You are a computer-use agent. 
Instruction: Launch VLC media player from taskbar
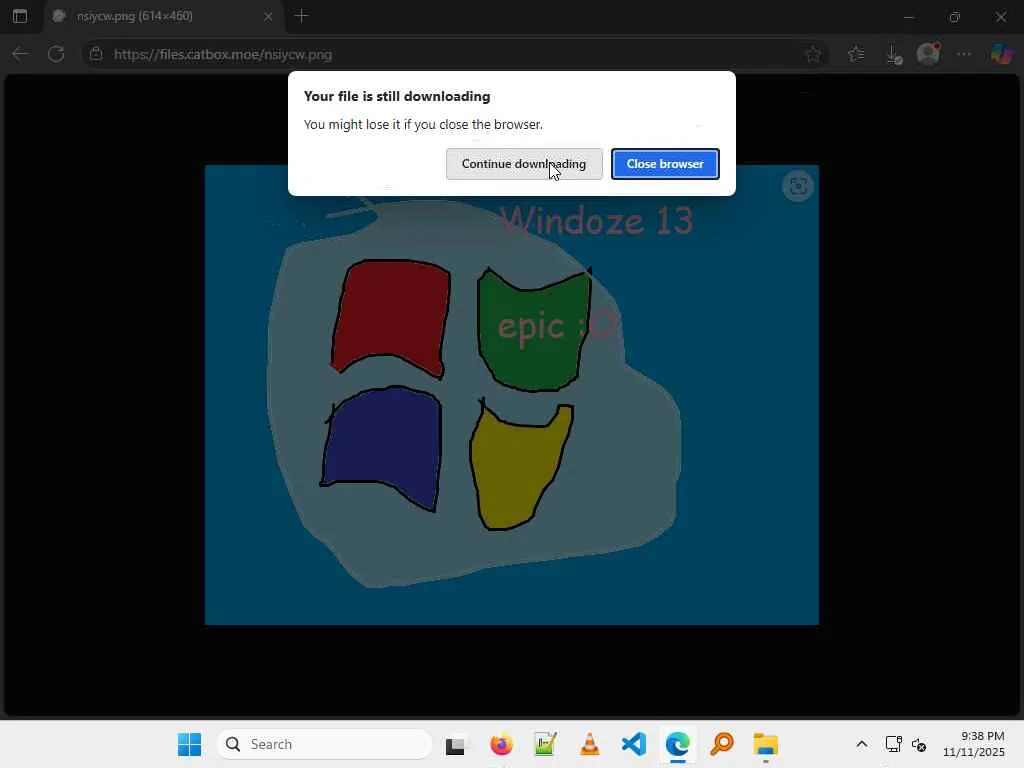pyautogui.click(x=589, y=744)
